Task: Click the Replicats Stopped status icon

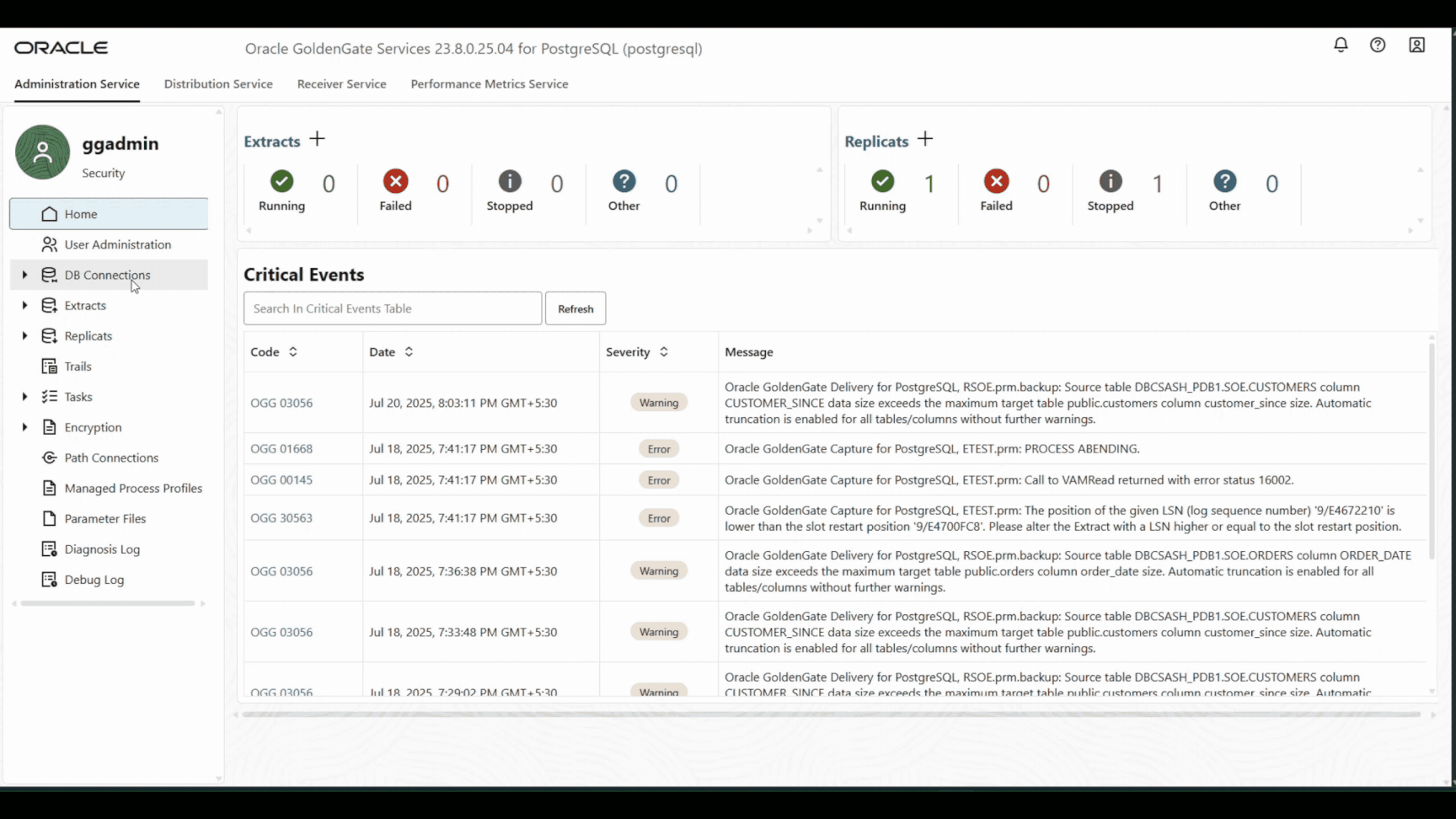Action: point(1111,181)
